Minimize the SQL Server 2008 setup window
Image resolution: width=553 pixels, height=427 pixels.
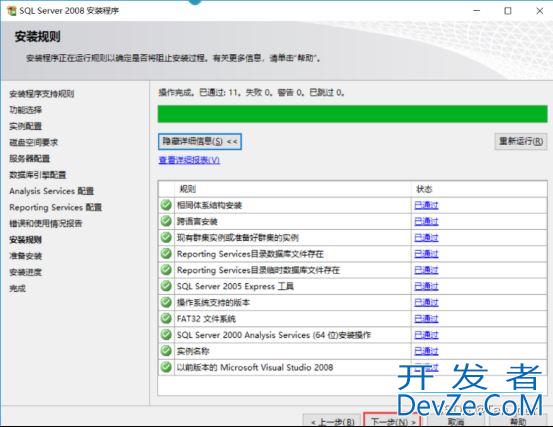click(476, 11)
